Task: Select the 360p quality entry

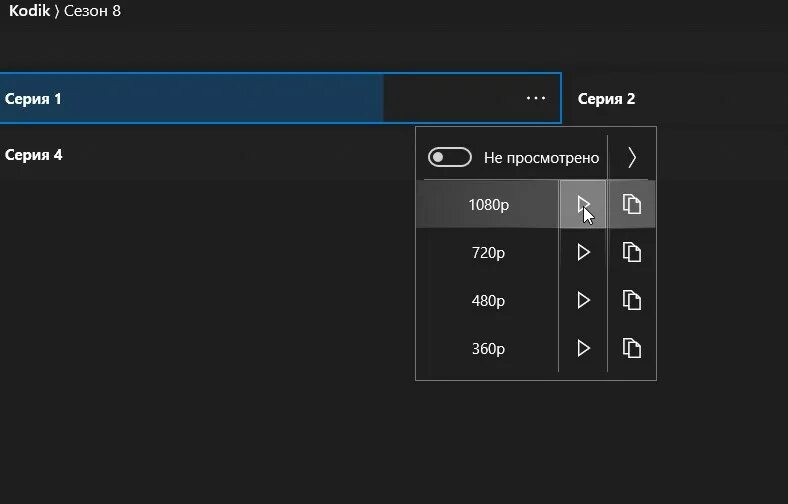Action: coord(488,349)
